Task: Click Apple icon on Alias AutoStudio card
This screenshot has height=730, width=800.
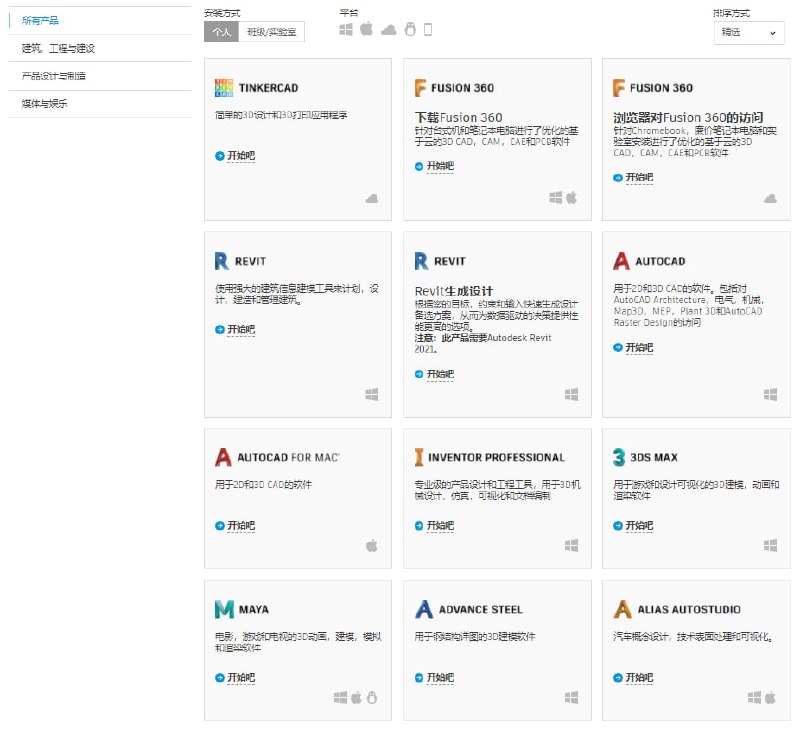Action: click(x=770, y=697)
